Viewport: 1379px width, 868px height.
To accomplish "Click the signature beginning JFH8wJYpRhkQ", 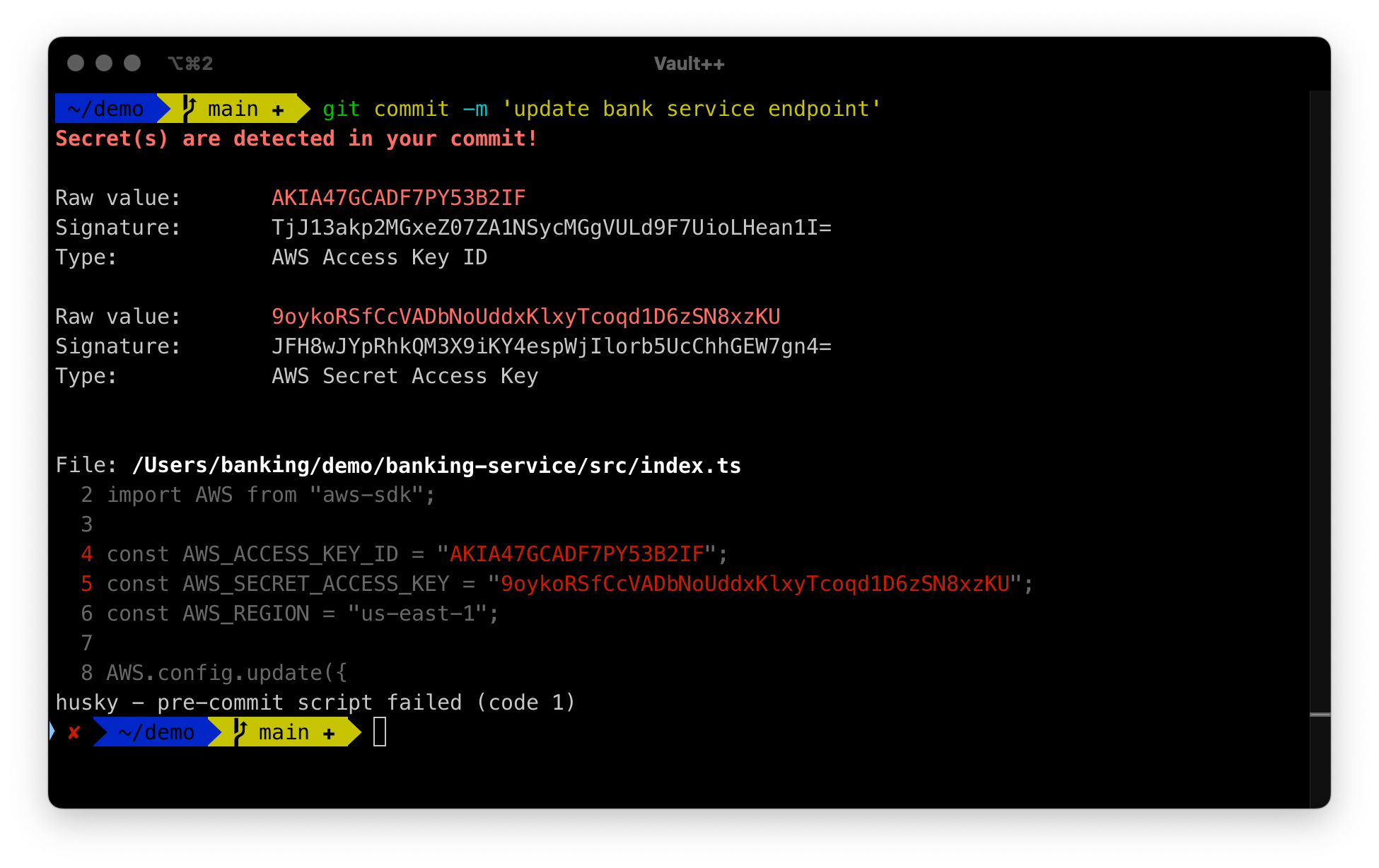I will 552,346.
